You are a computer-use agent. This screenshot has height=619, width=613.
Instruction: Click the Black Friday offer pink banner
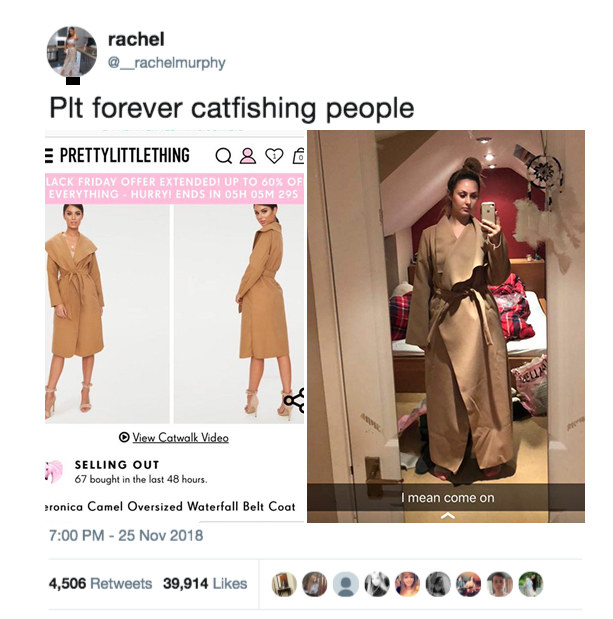174,188
